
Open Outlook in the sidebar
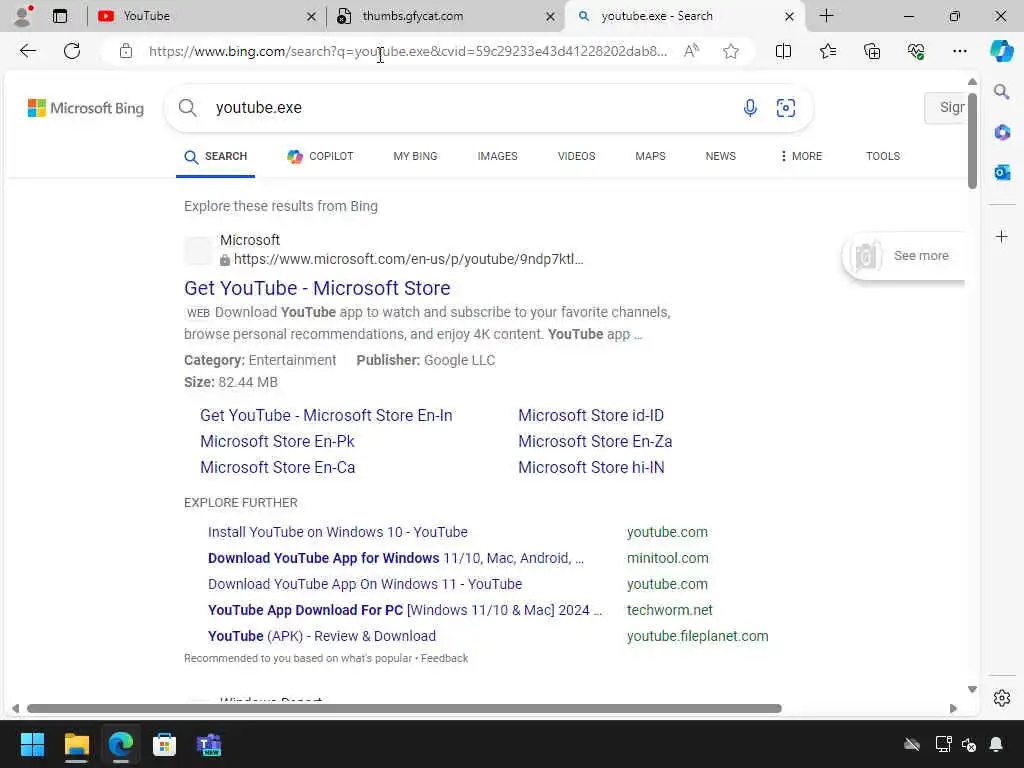[x=1002, y=172]
